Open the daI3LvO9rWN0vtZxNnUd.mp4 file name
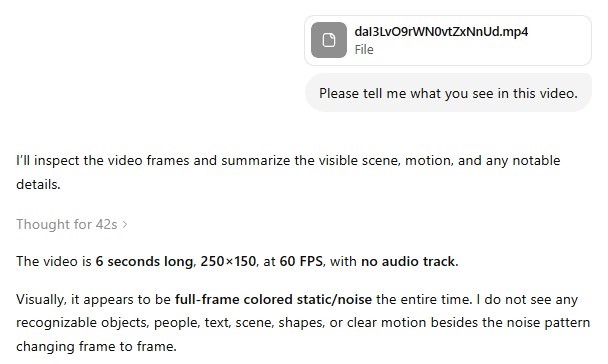 point(441,31)
